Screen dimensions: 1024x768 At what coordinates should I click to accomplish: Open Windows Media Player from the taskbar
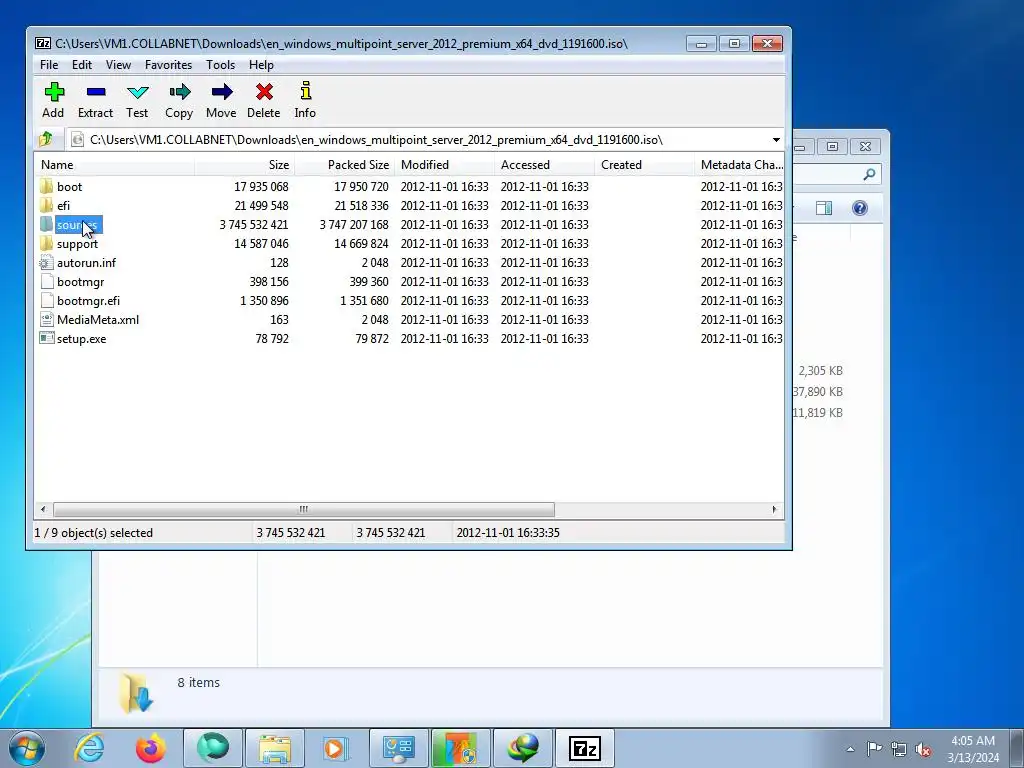click(337, 748)
